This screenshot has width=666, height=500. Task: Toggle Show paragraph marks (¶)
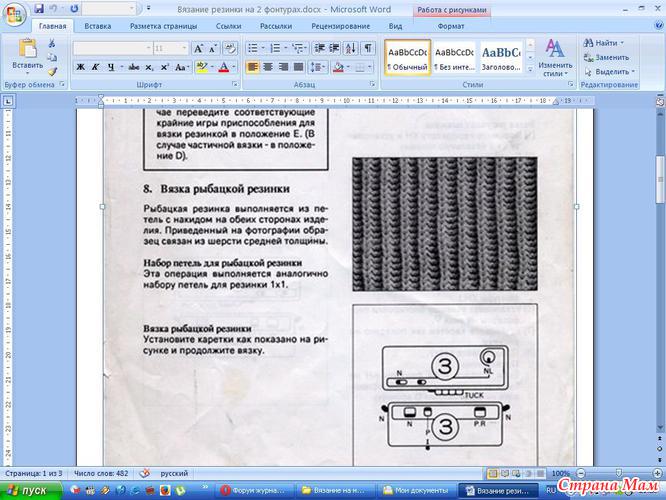368,48
